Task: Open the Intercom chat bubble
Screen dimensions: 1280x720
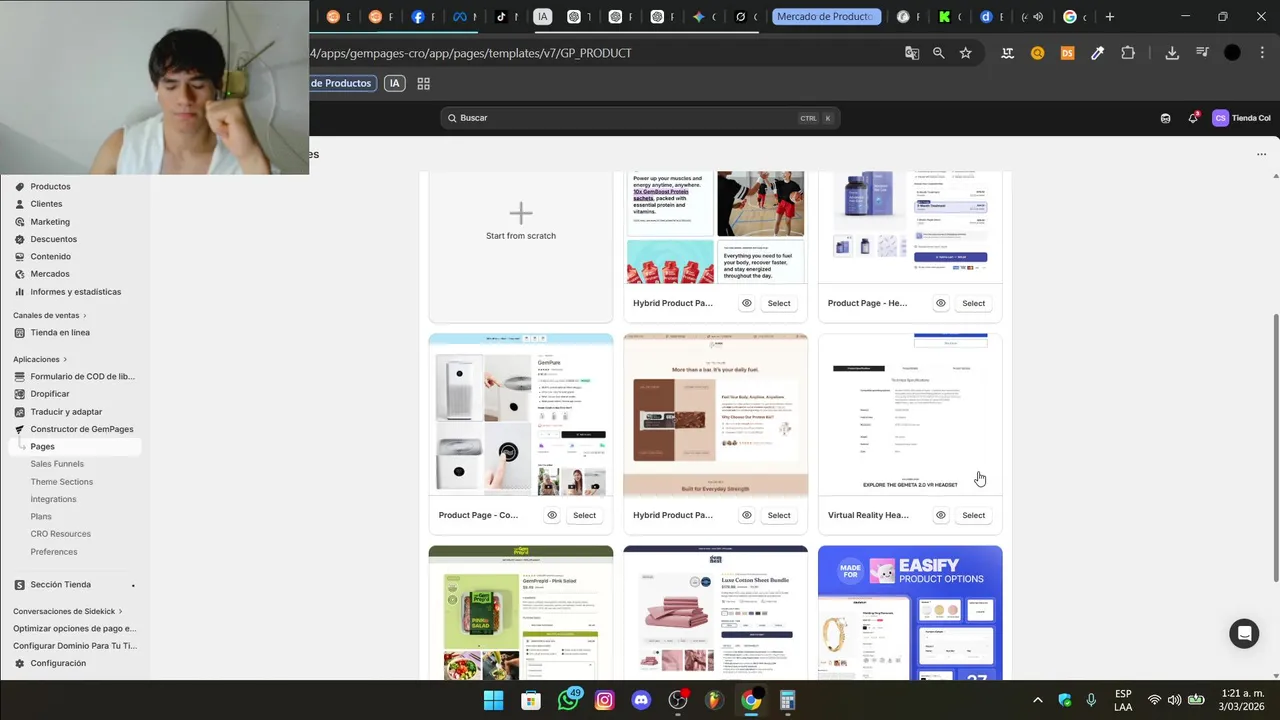Action: [1244, 634]
